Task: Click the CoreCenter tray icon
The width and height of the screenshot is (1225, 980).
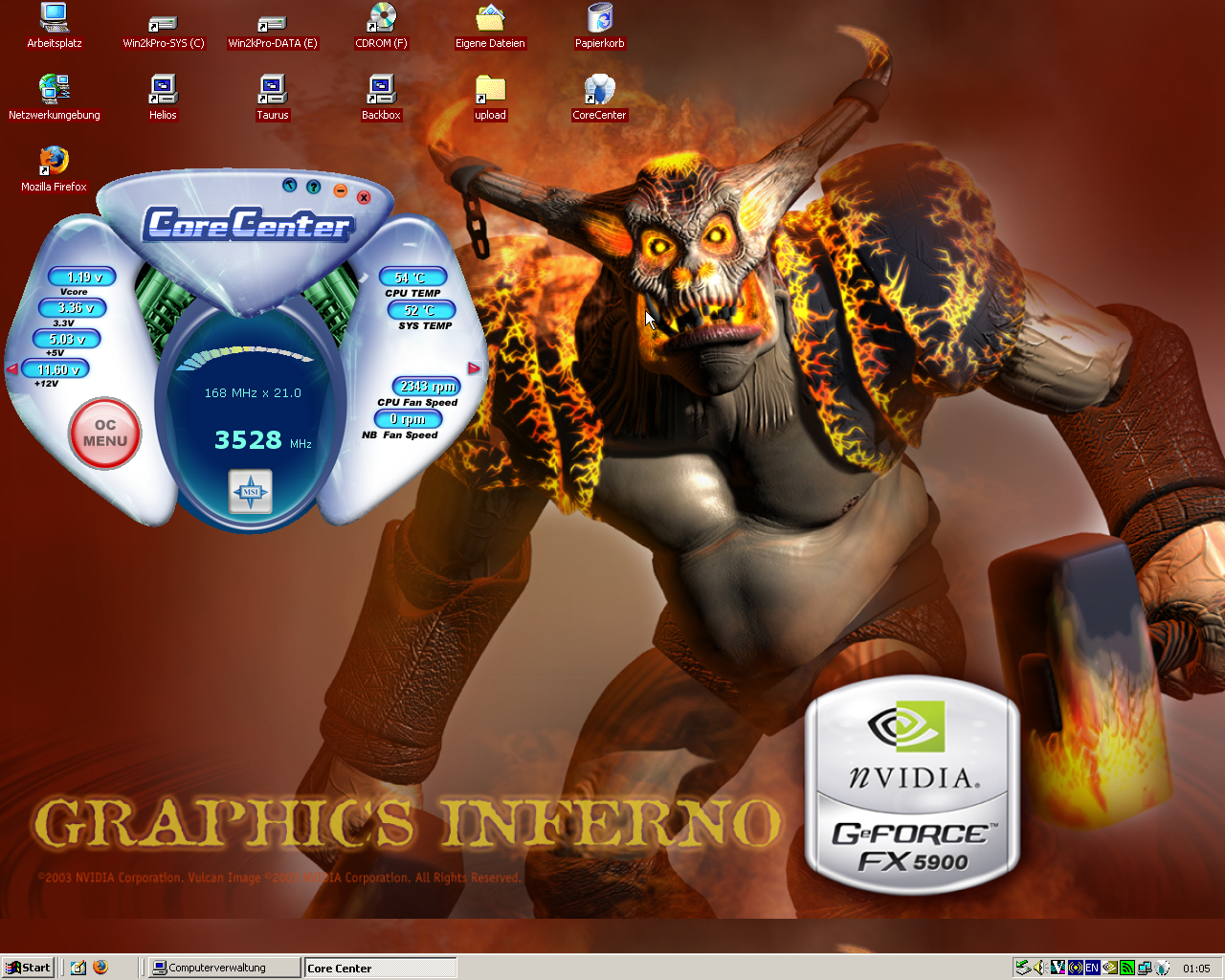Action: click(x=1162, y=968)
